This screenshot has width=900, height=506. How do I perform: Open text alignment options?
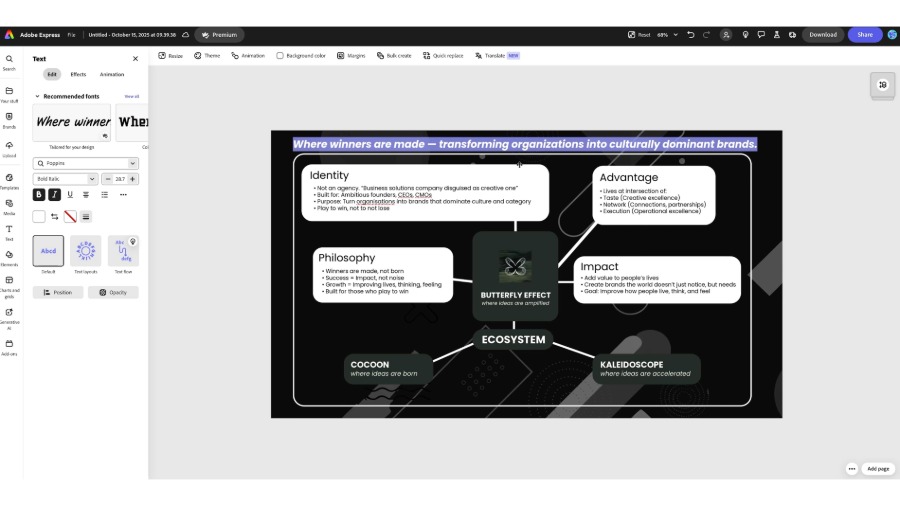click(x=86, y=194)
